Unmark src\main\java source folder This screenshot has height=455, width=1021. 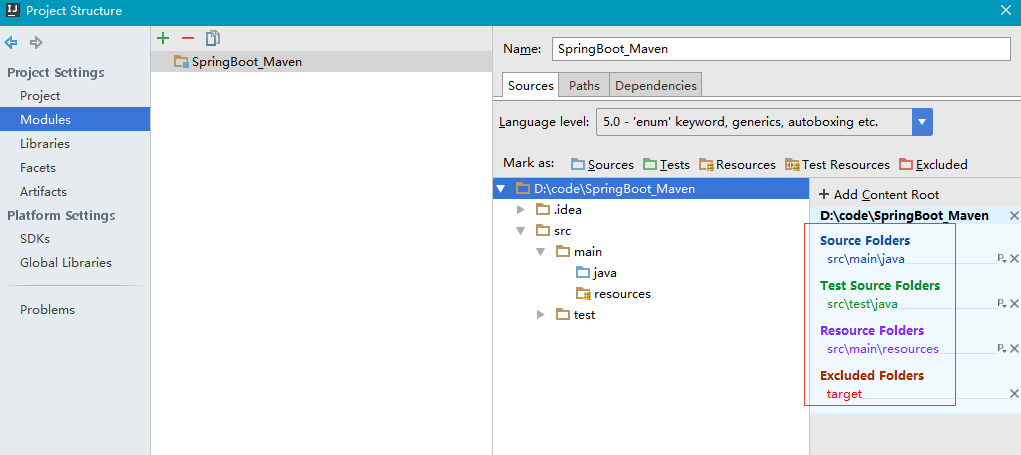coord(1014,259)
